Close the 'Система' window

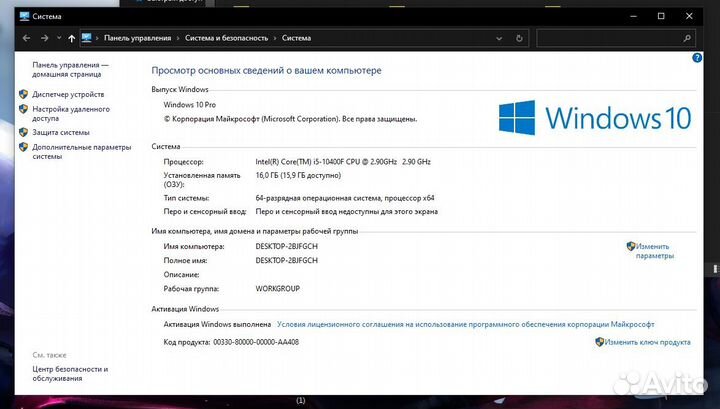pyautogui.click(x=689, y=16)
